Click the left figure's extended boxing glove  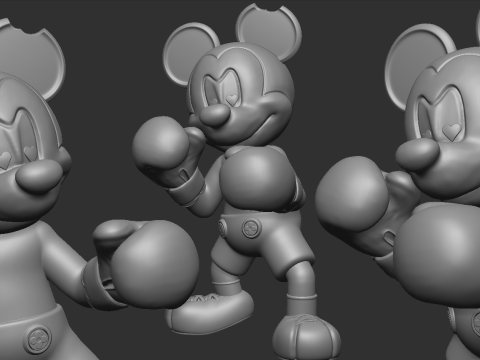pos(146,264)
